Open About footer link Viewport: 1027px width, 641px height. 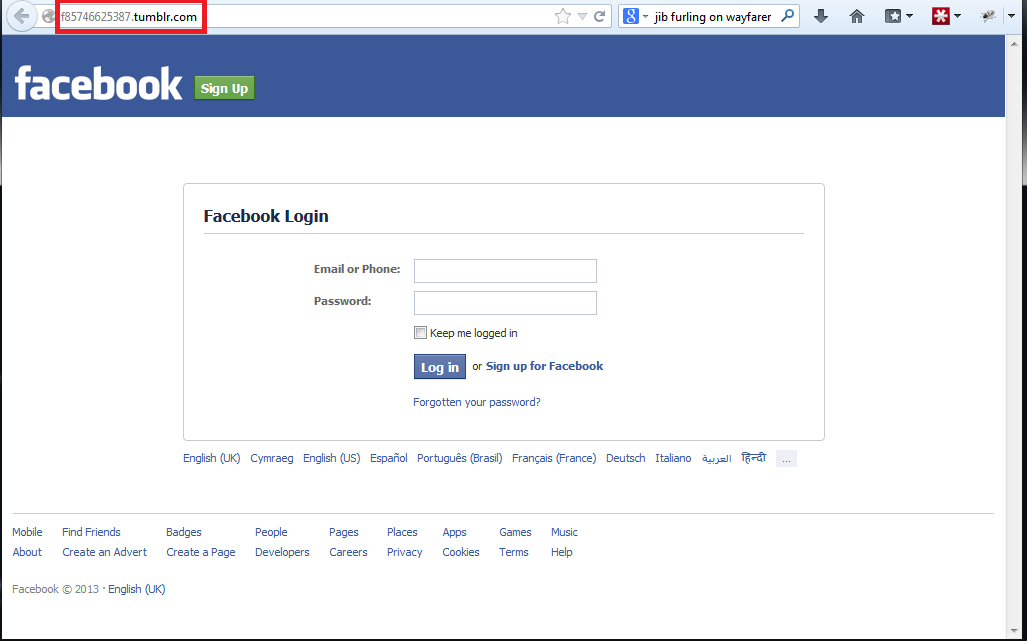(27, 552)
